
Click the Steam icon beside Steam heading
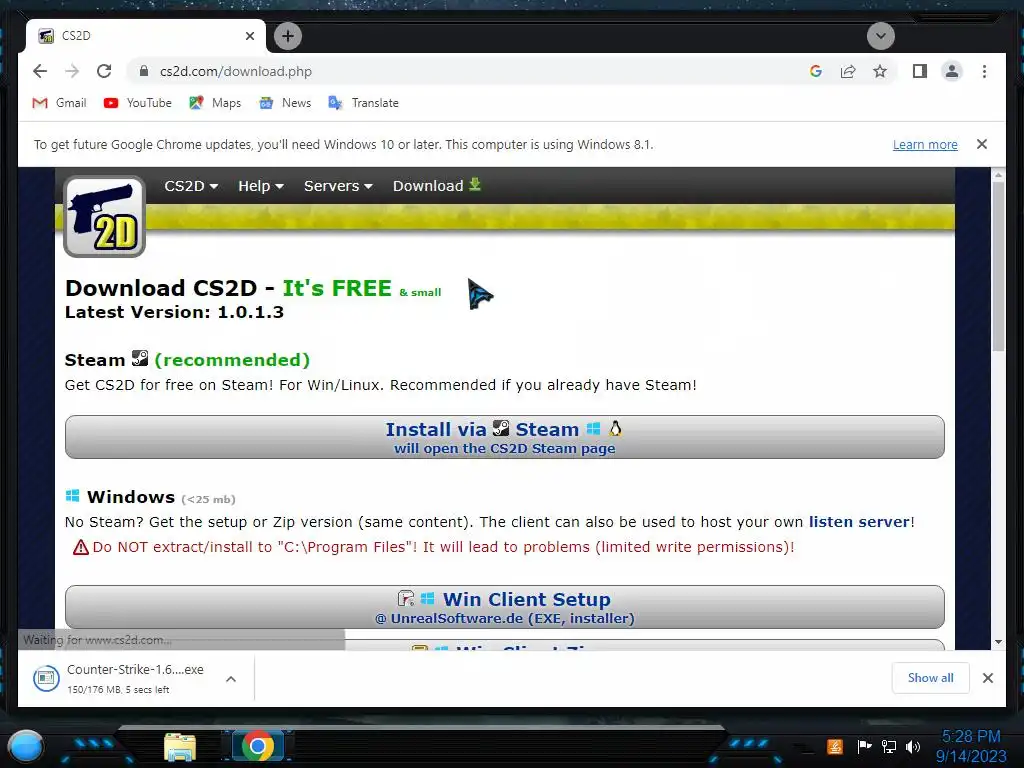coord(140,357)
